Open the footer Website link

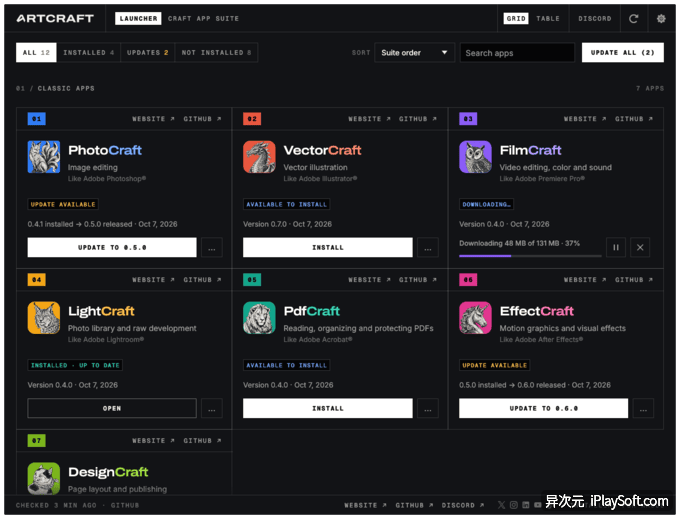point(365,505)
